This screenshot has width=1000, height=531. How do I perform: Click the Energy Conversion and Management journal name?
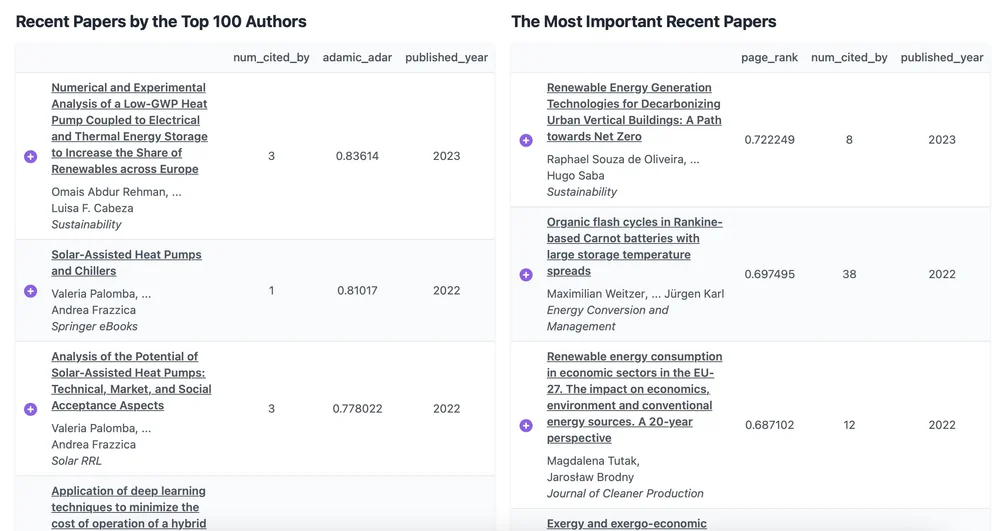607,318
